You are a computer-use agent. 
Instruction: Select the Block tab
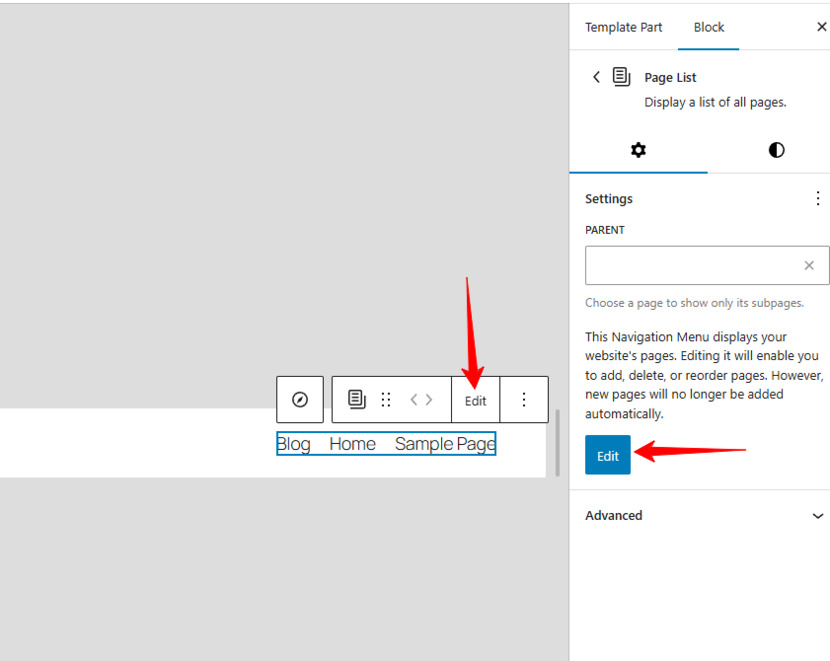(x=709, y=28)
